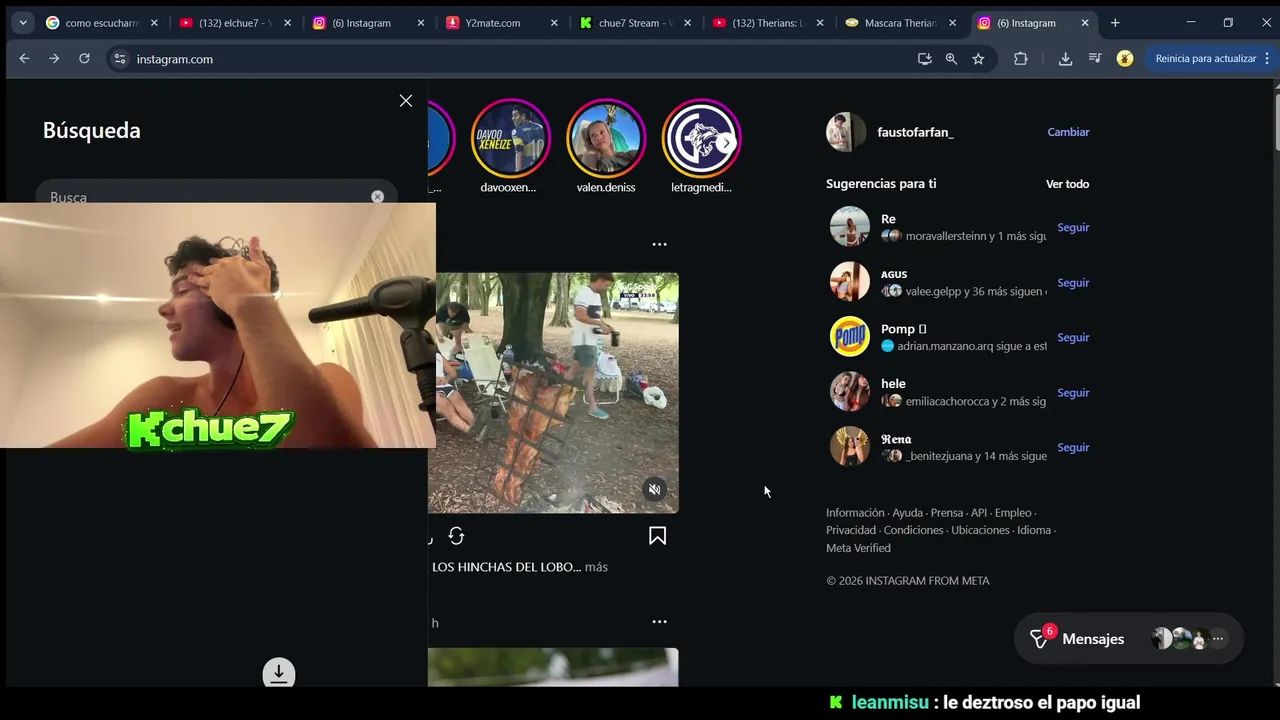The width and height of the screenshot is (1280, 720).
Task: Expand caption with 'más' link
Action: [x=596, y=567]
